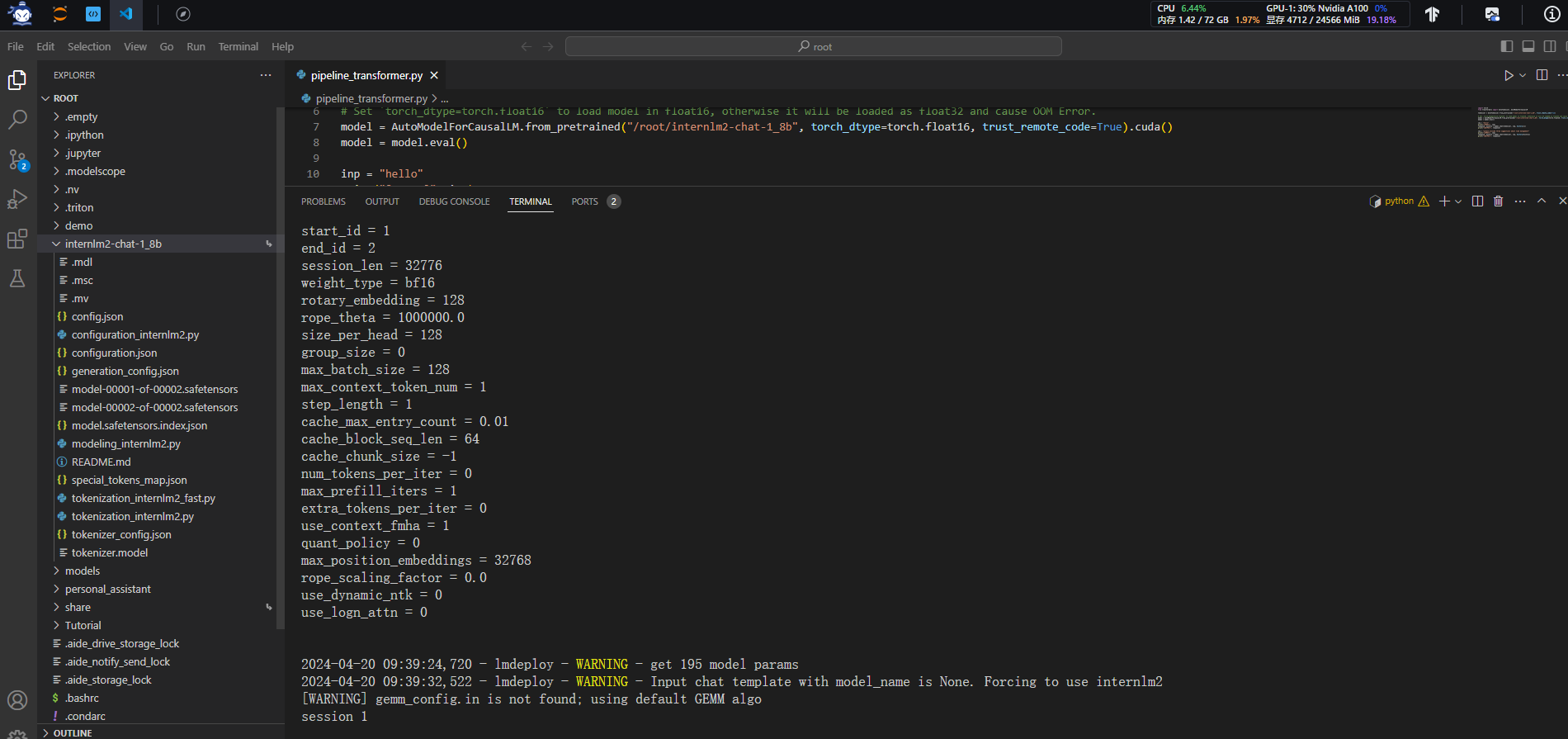Screen dimensions: 1568x739
Task: Select the python terminal instance
Action: (1399, 201)
